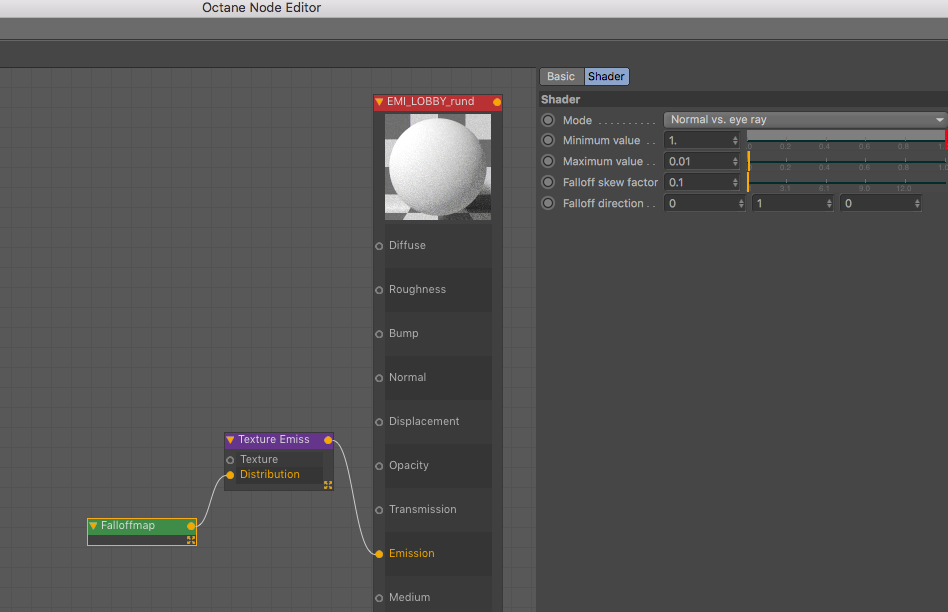Image resolution: width=948 pixels, height=612 pixels.
Task: Click the Distribution label in Texture Emiss
Action: [270, 475]
